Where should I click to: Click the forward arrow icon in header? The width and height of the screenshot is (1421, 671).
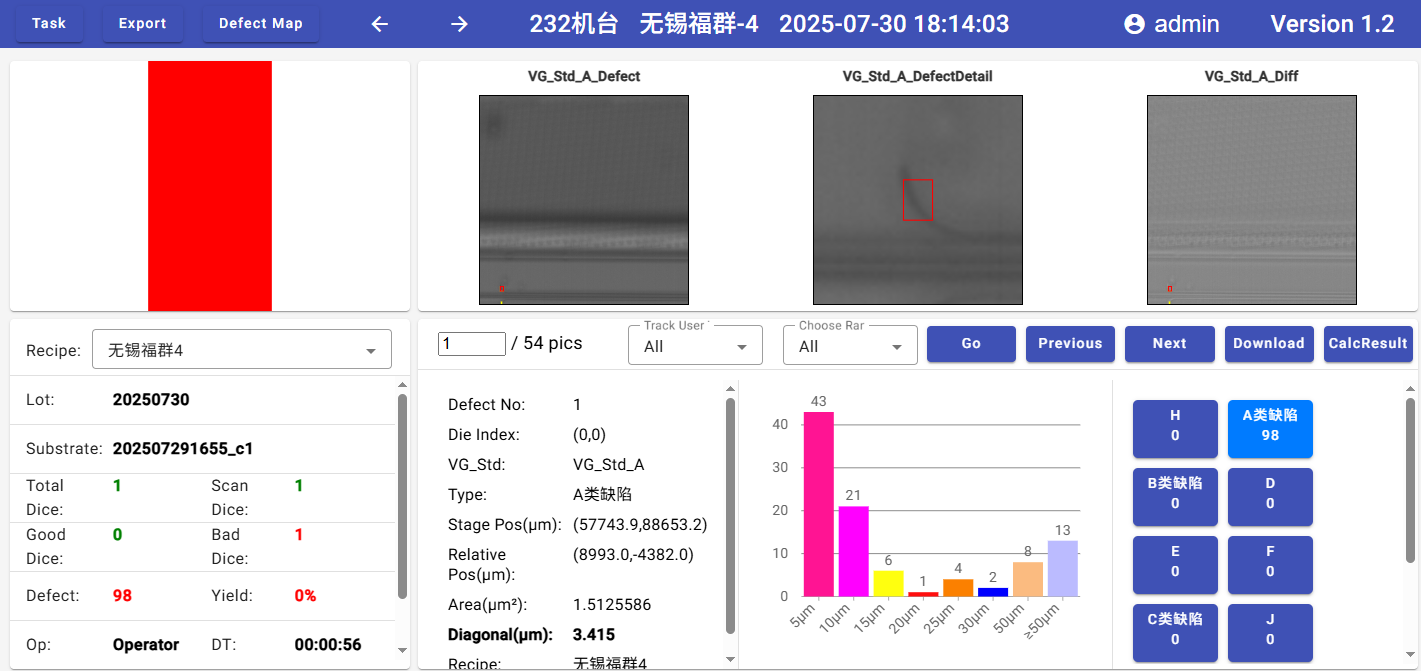[459, 24]
